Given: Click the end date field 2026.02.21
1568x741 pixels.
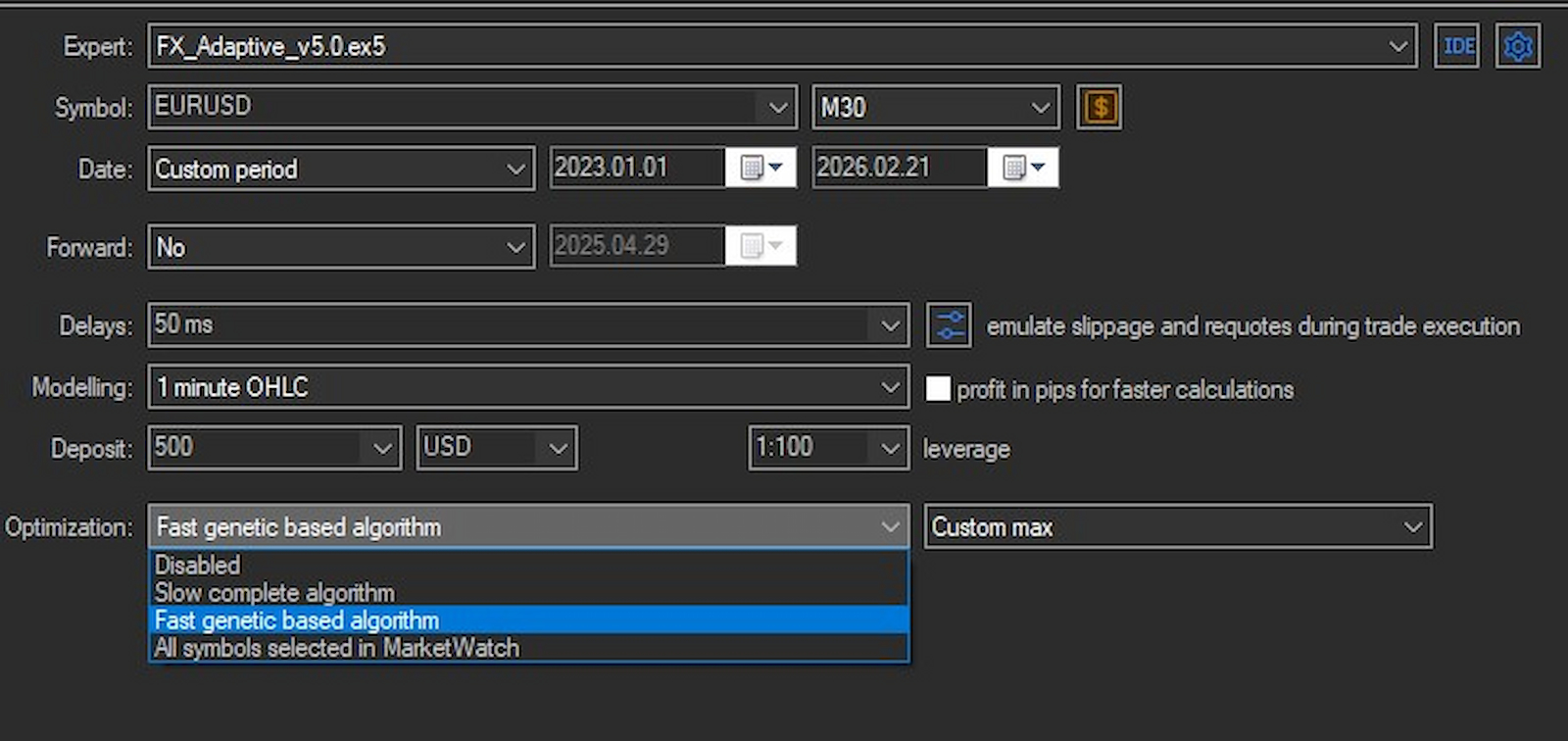Looking at the screenshot, I should tap(900, 168).
